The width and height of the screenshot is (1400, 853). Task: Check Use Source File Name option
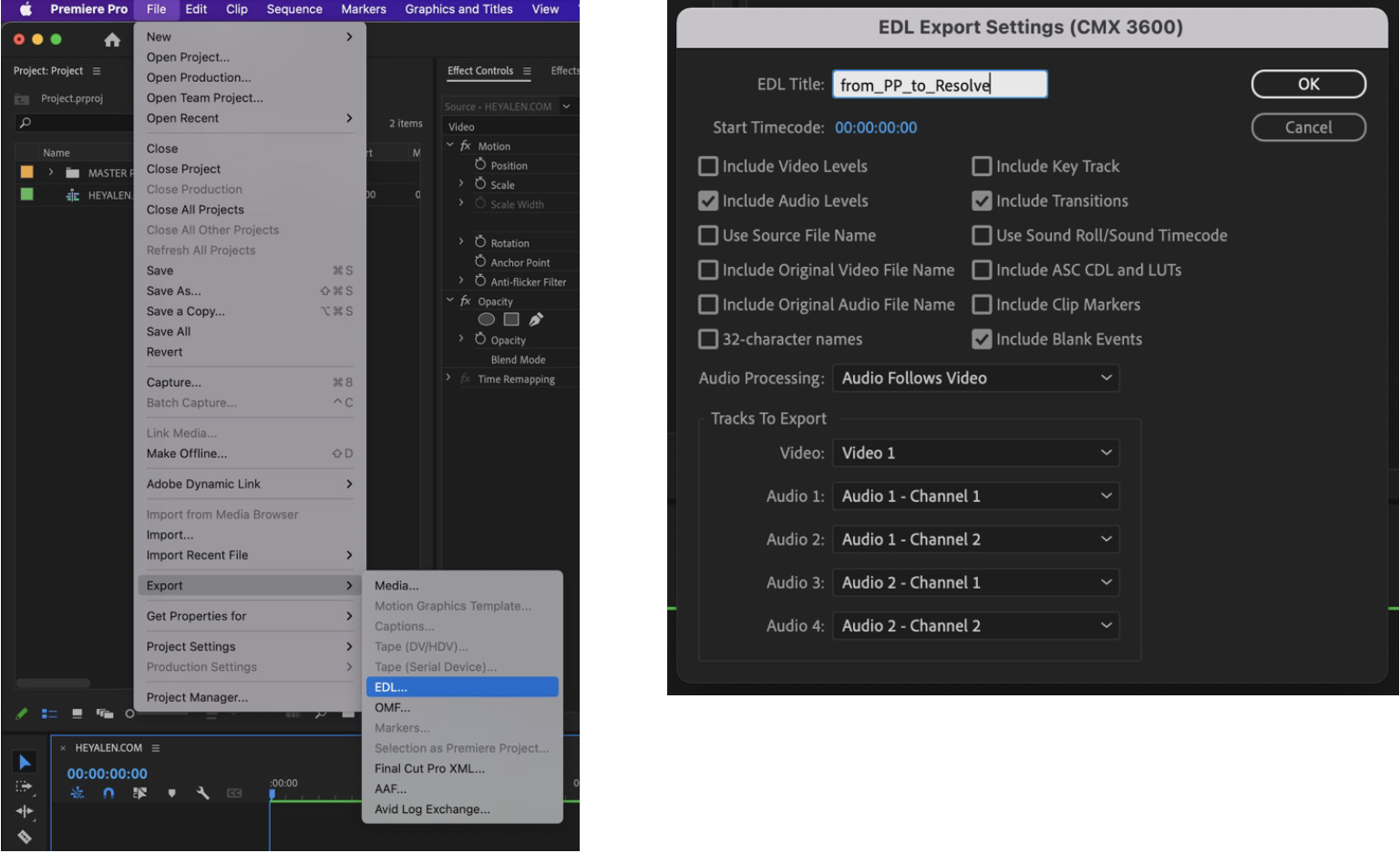708,236
